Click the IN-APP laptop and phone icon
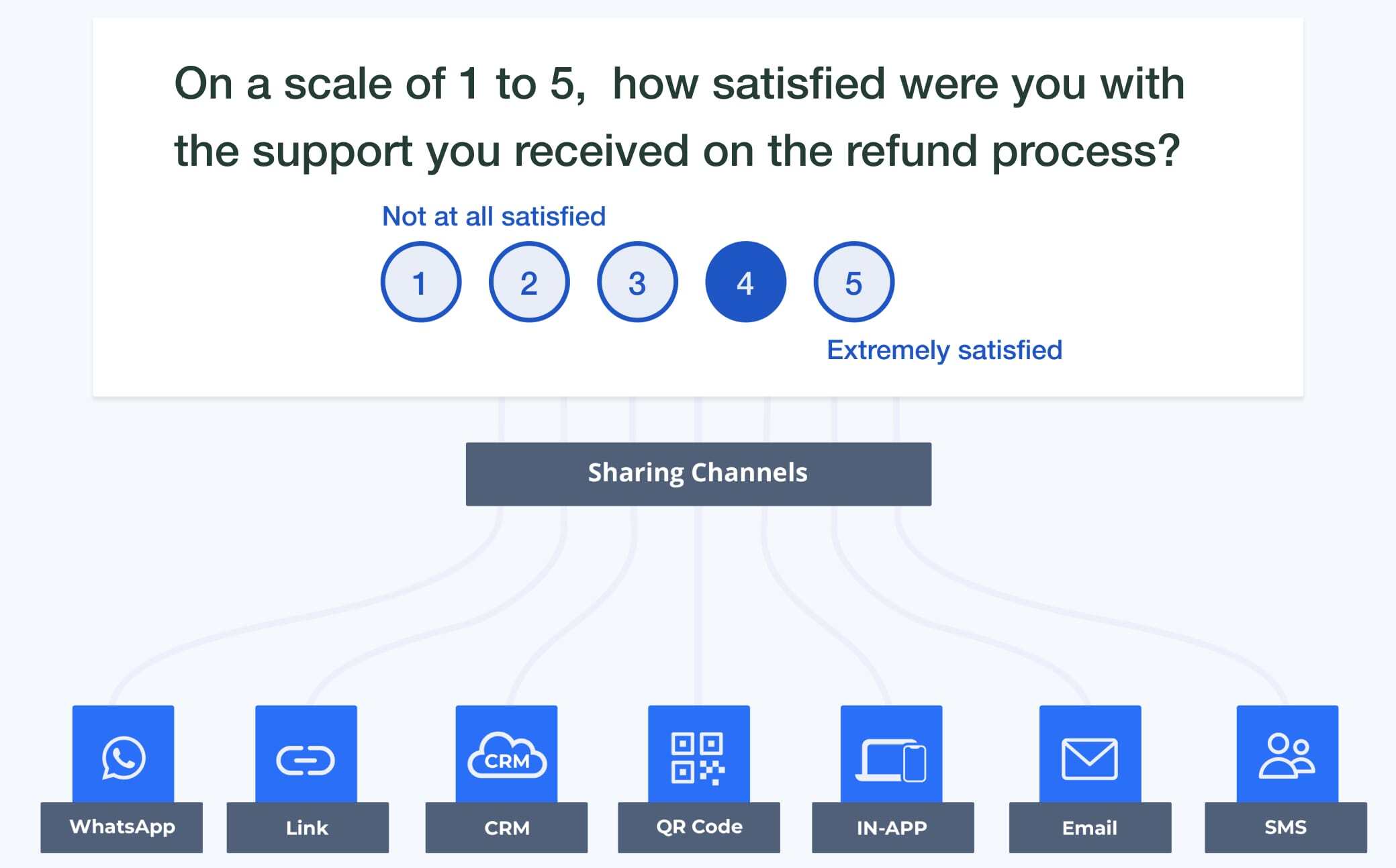 click(891, 760)
